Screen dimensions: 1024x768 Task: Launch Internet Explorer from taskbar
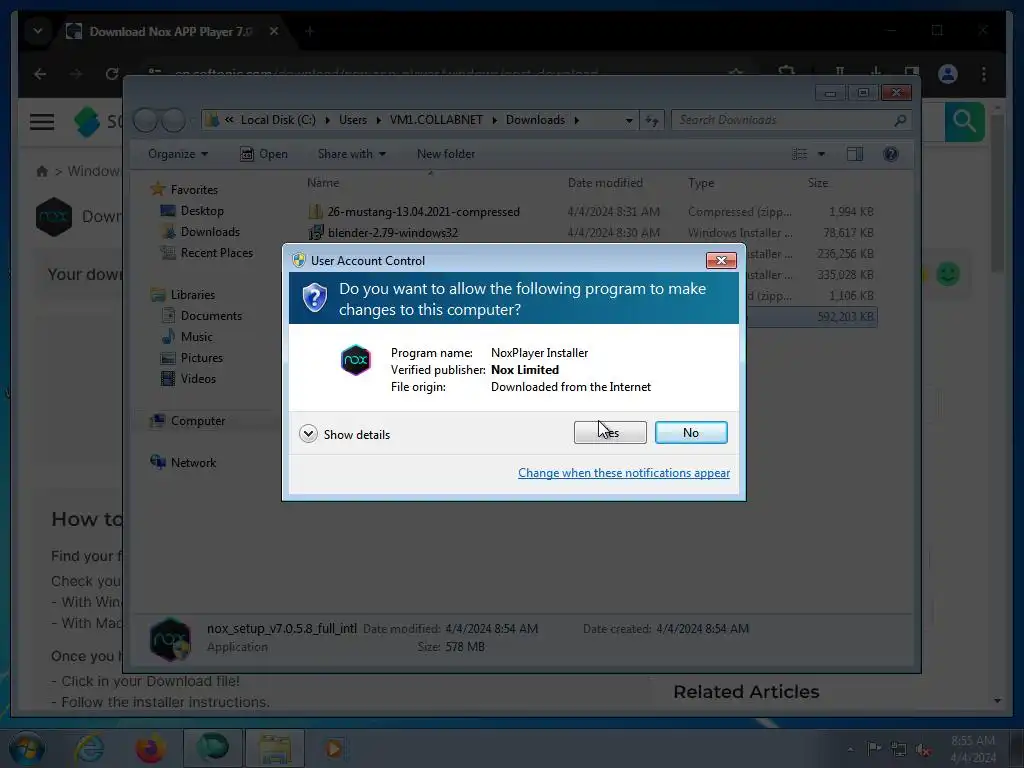pyautogui.click(x=89, y=748)
